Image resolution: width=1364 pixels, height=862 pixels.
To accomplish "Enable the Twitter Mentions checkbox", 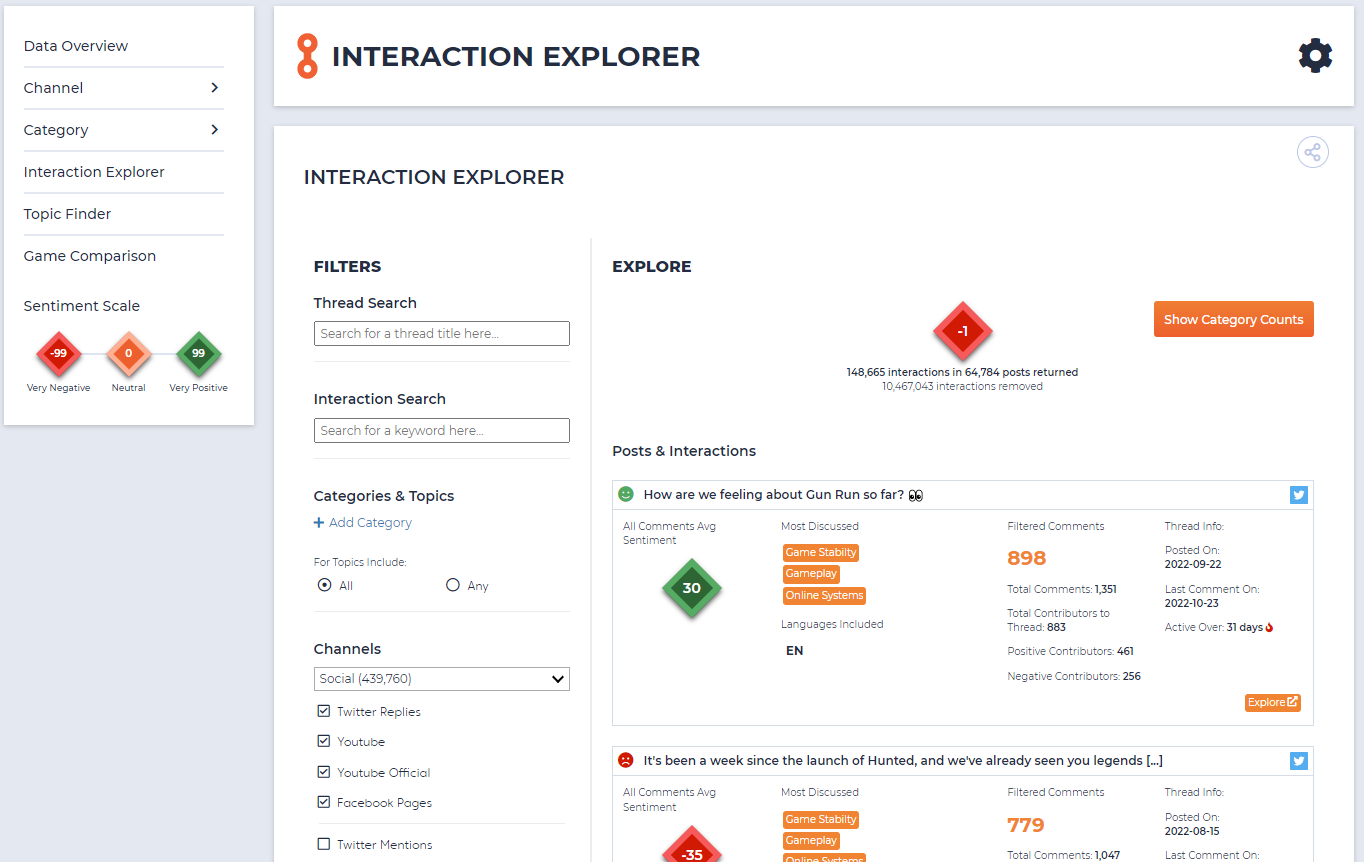I will point(323,844).
